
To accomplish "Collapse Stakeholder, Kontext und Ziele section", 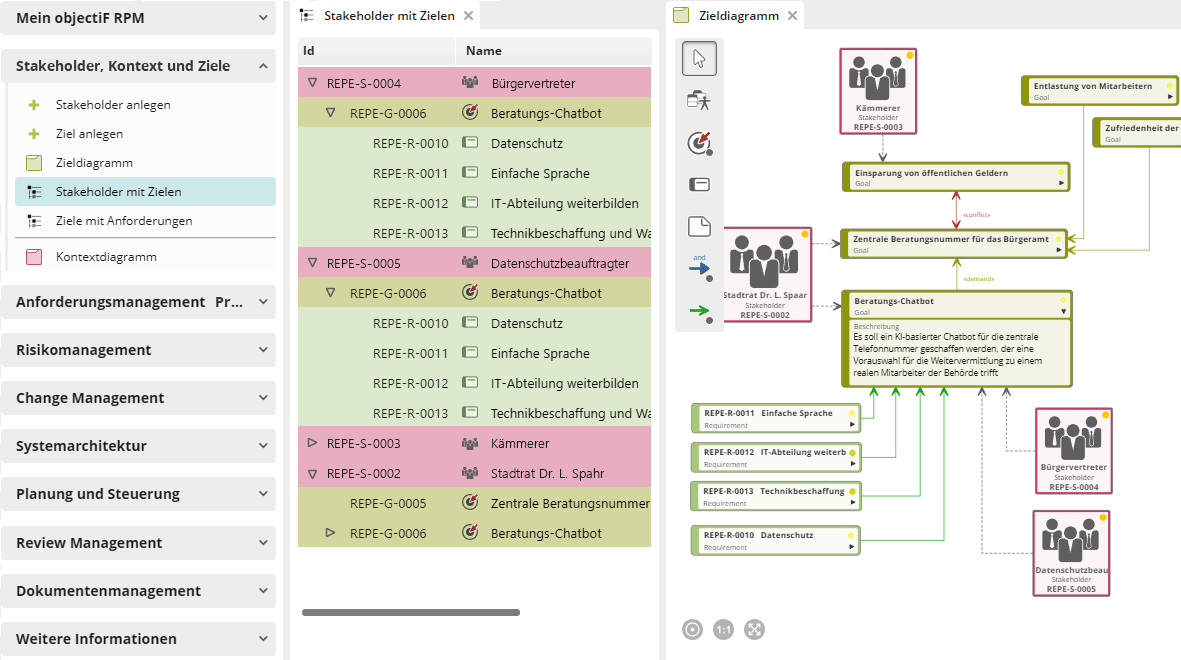I will pos(263,66).
